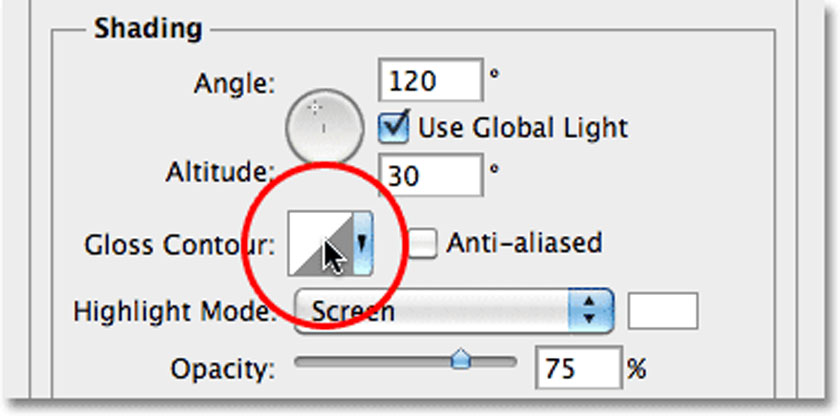The width and height of the screenshot is (840, 416).
Task: Open the Highlight Mode dropdown showing Screen
Action: click(x=453, y=311)
